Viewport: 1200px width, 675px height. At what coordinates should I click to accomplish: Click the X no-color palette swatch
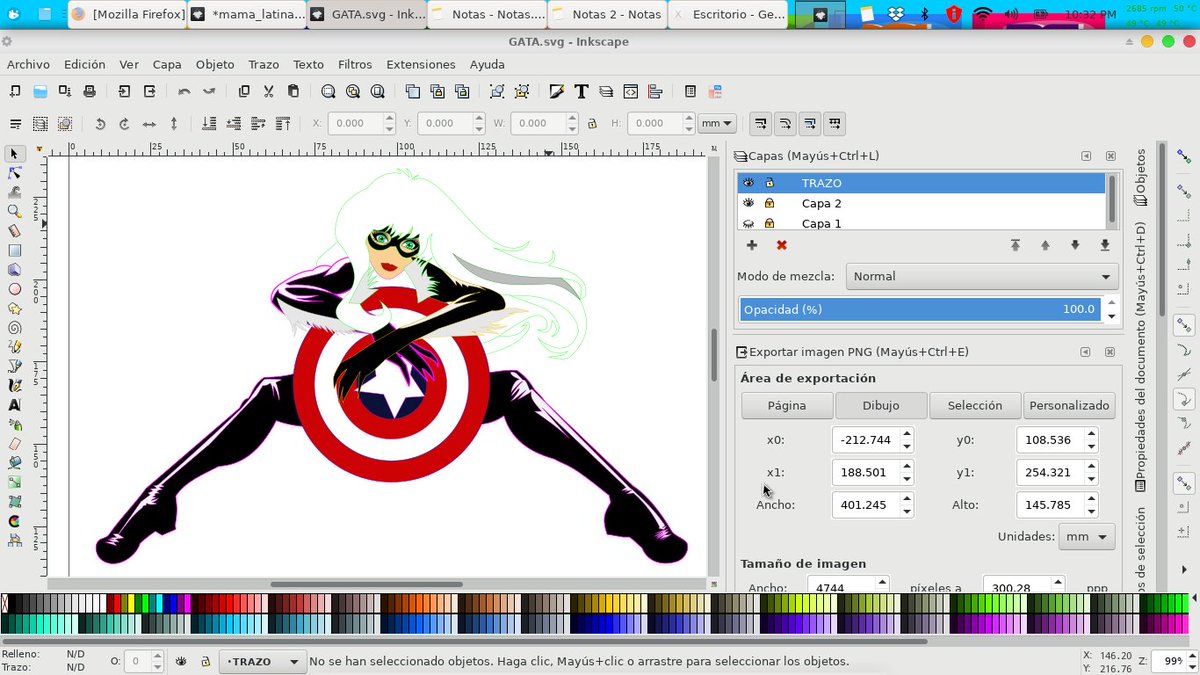5,603
